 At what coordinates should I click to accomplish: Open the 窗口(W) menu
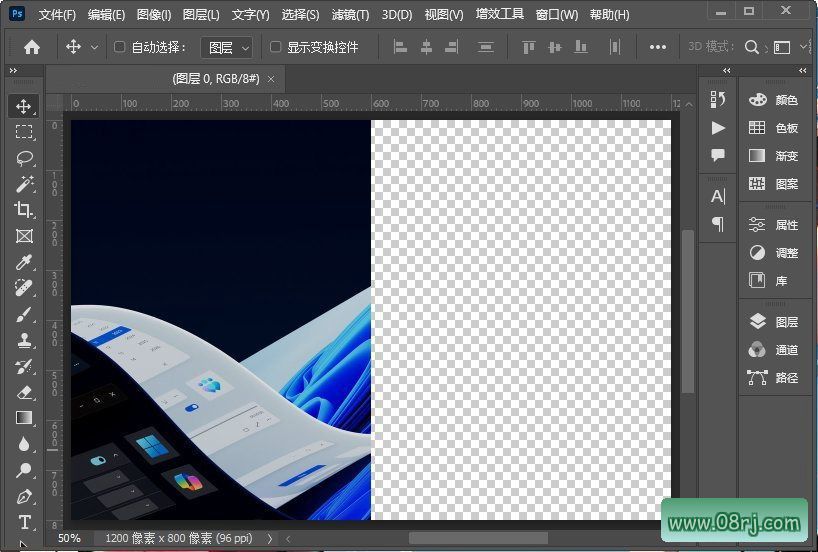tap(557, 15)
